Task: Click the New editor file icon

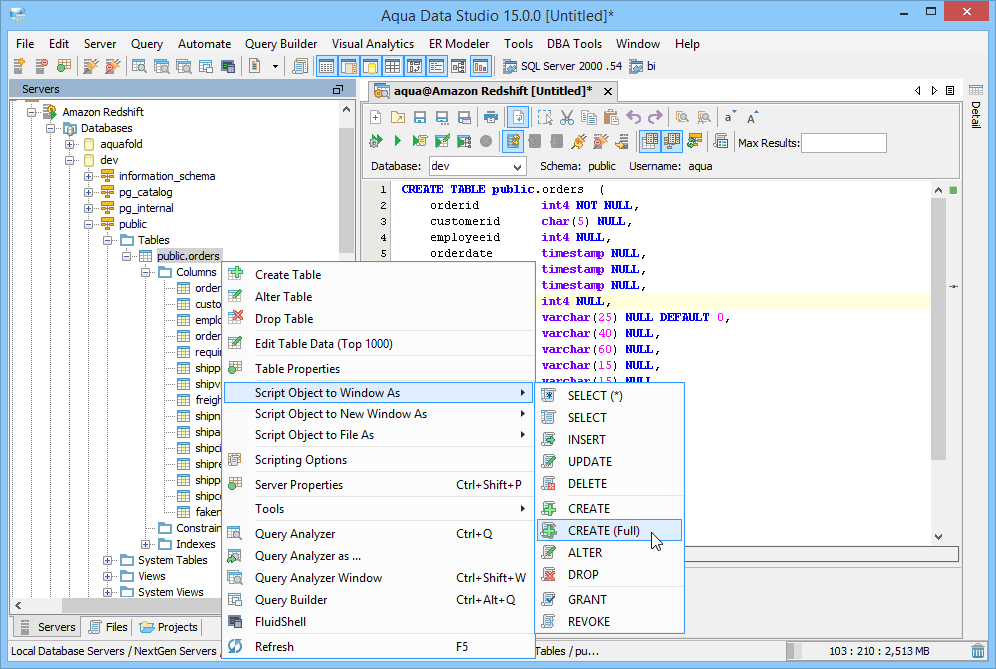Action: point(375,117)
